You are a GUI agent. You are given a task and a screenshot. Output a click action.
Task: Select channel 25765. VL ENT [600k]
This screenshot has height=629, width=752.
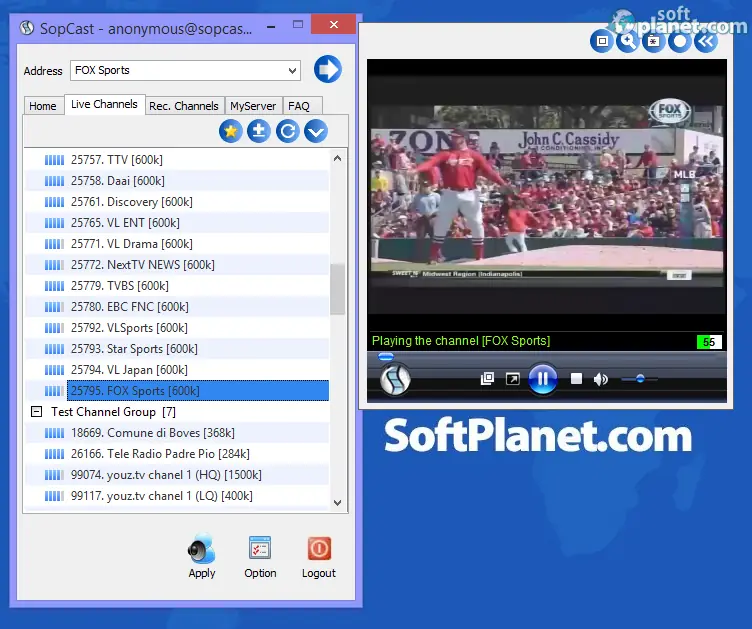coord(177,223)
